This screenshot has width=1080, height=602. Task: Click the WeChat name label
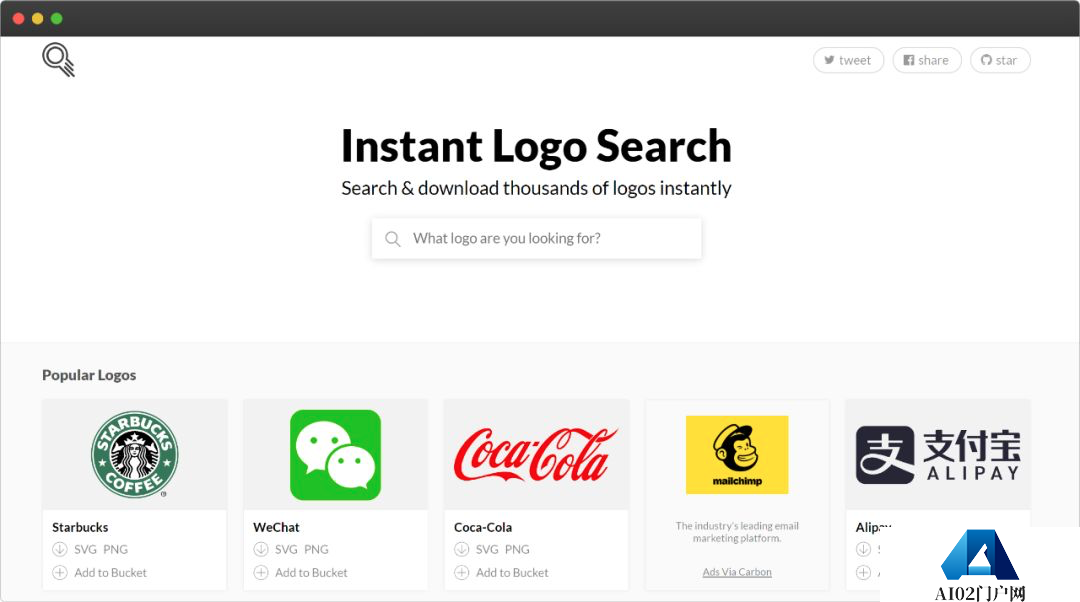pyautogui.click(x=276, y=527)
